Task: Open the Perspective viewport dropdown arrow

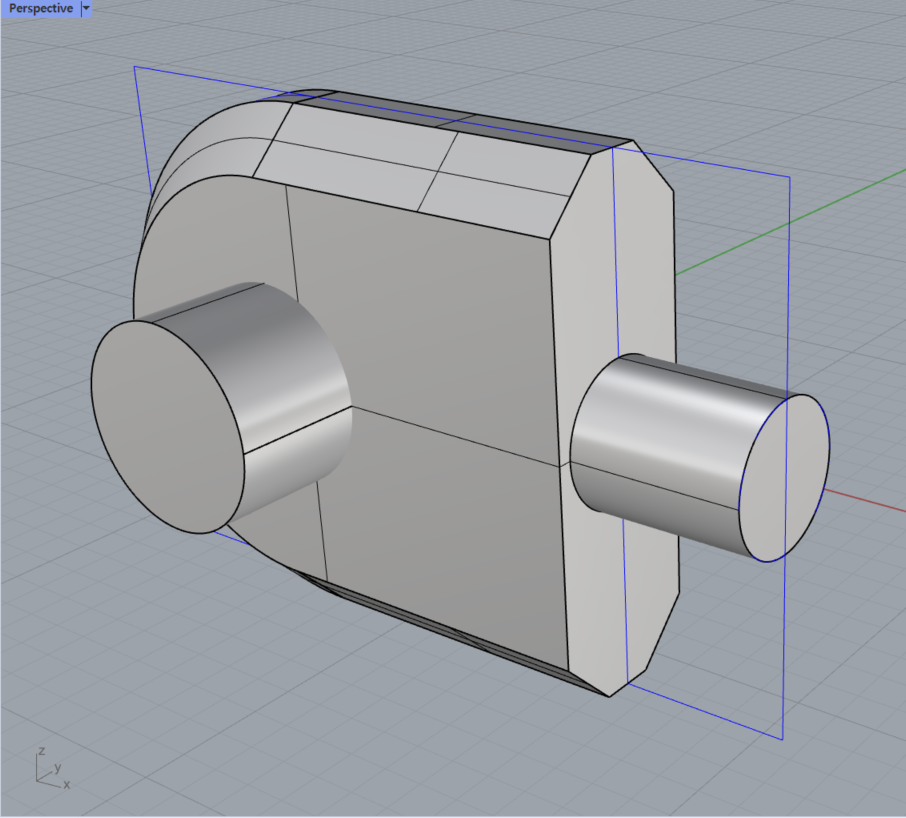Action: [x=86, y=9]
